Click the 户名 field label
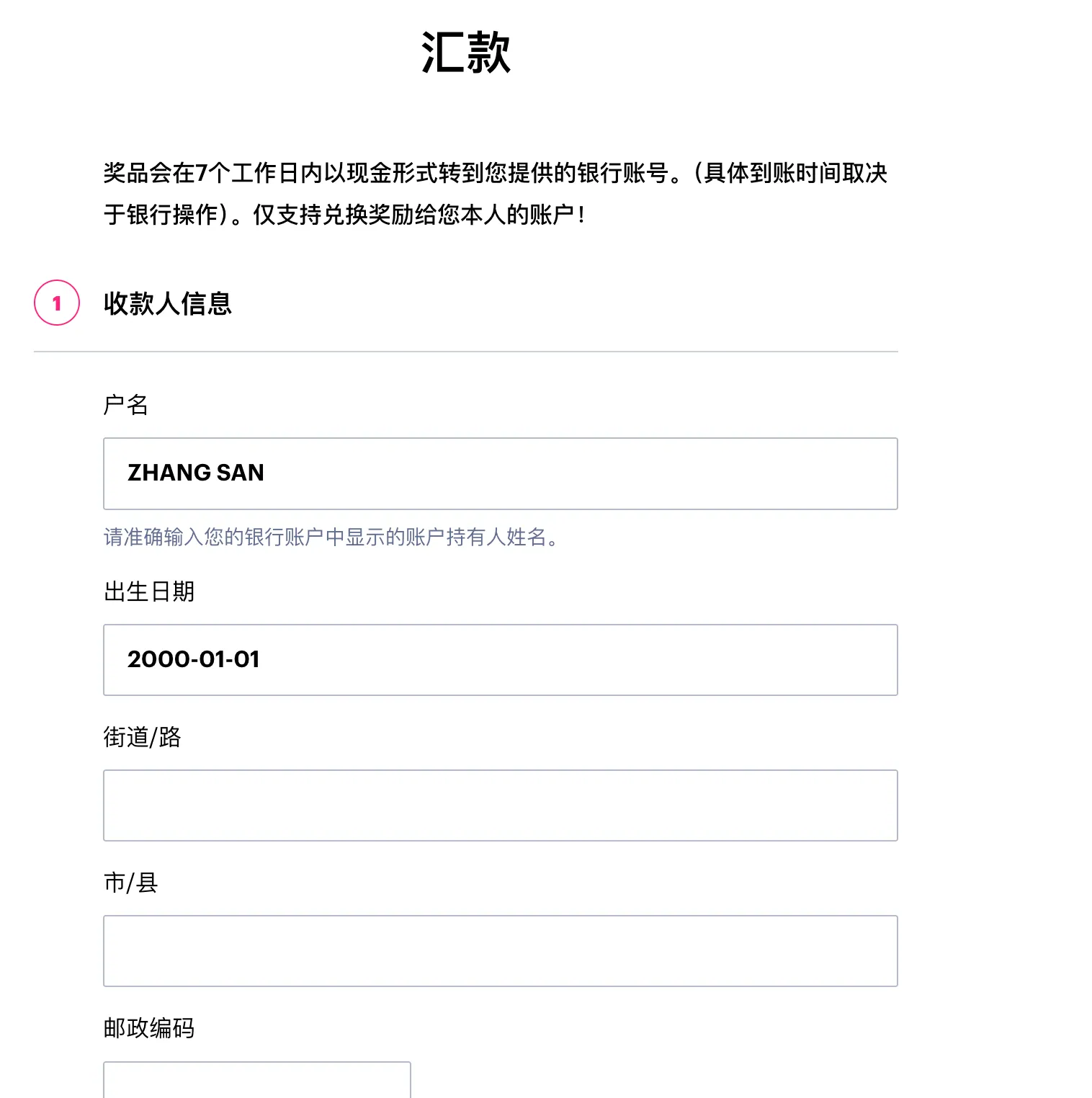The width and height of the screenshot is (1092, 1098). coord(126,405)
